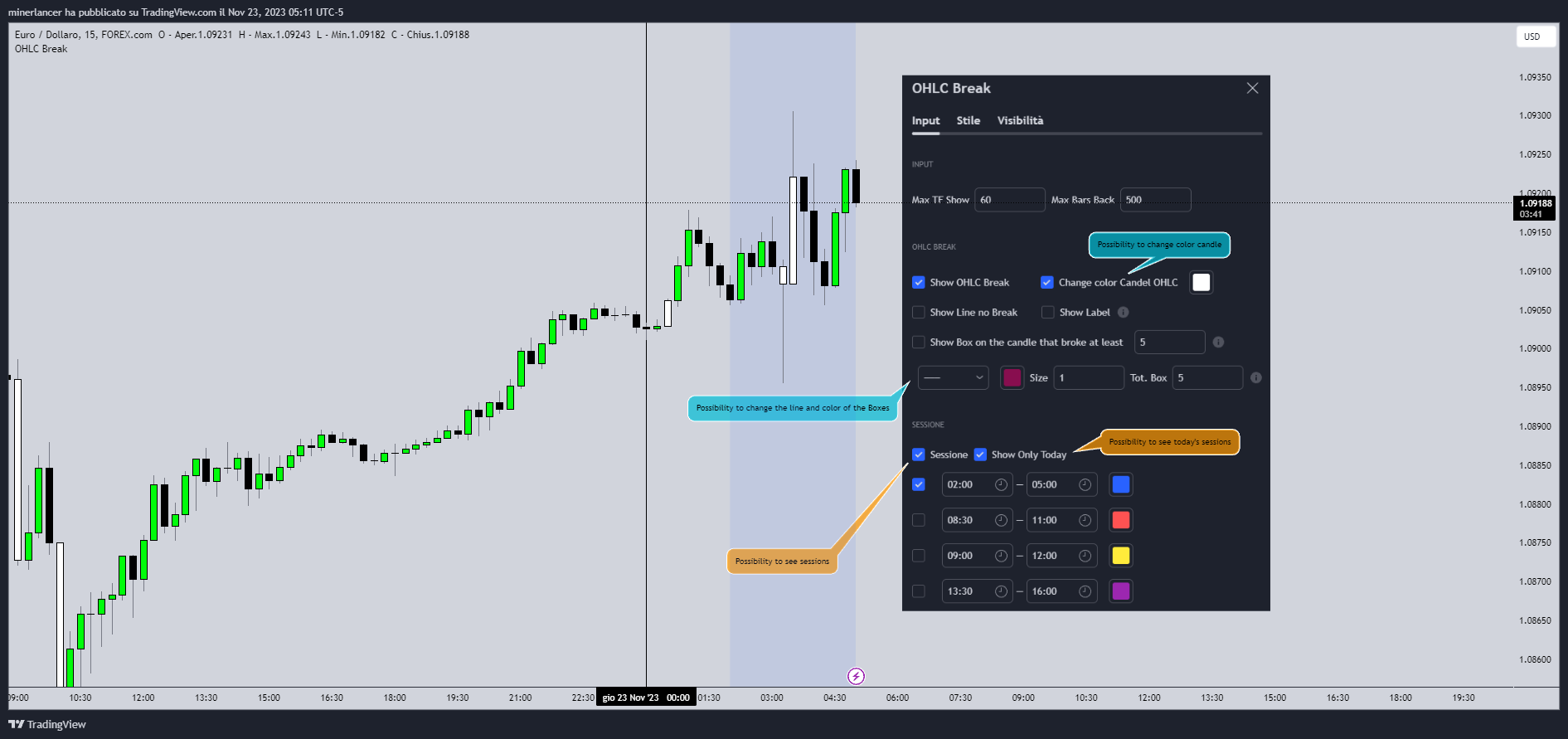
Task: Click the Max TF Show field
Action: (1009, 200)
